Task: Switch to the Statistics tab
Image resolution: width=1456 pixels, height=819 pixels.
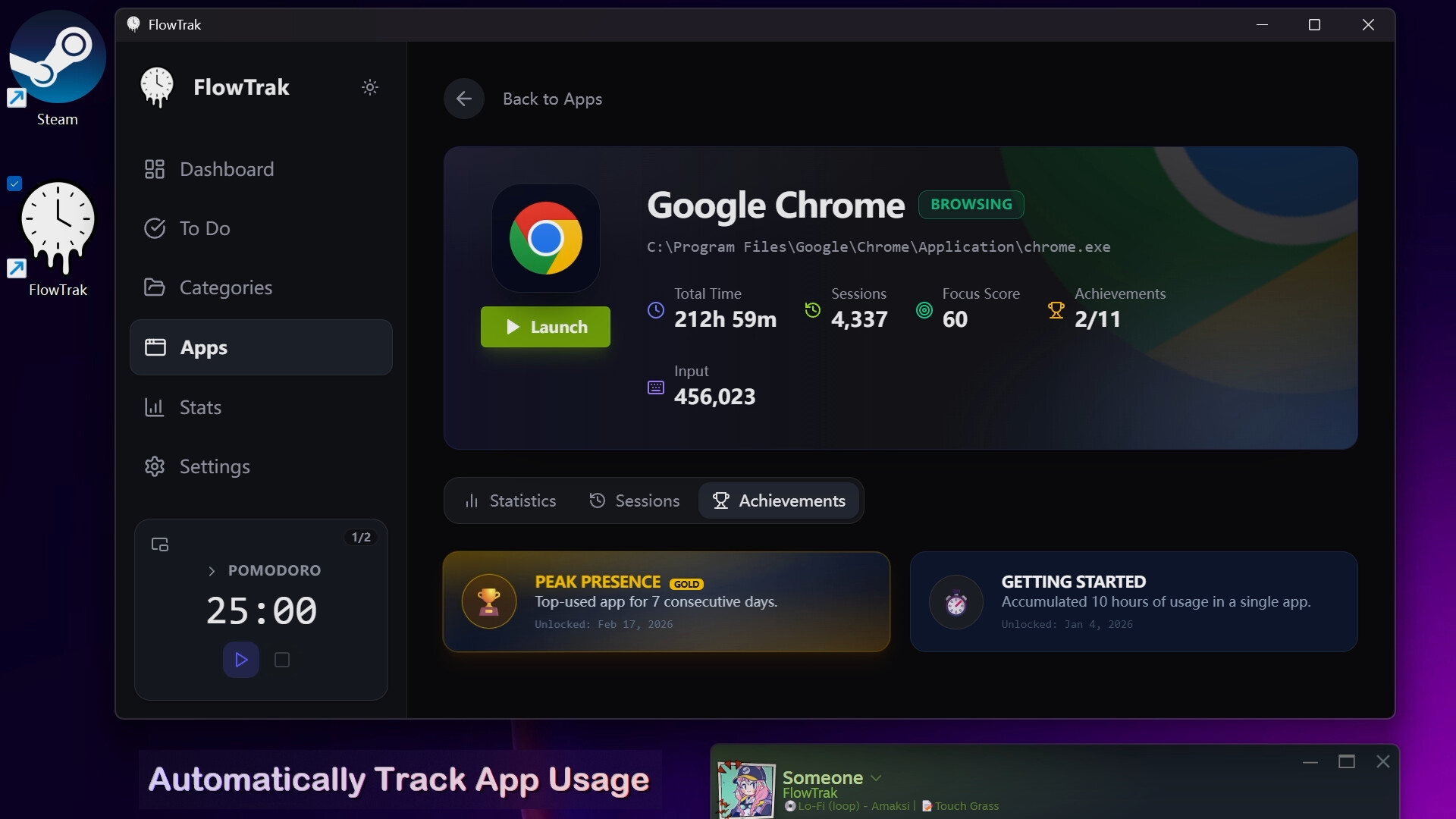Action: 510,500
